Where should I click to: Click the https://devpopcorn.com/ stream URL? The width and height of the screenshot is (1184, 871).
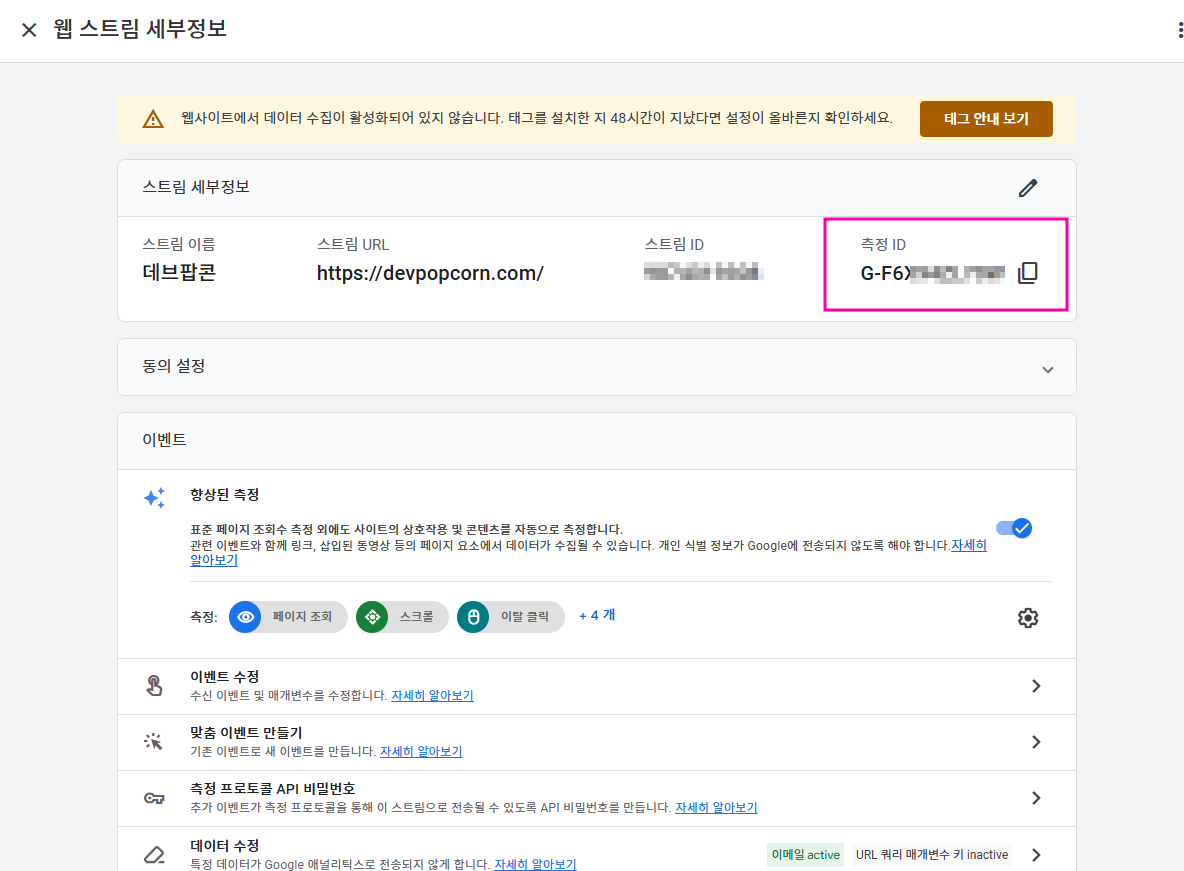[x=430, y=273]
